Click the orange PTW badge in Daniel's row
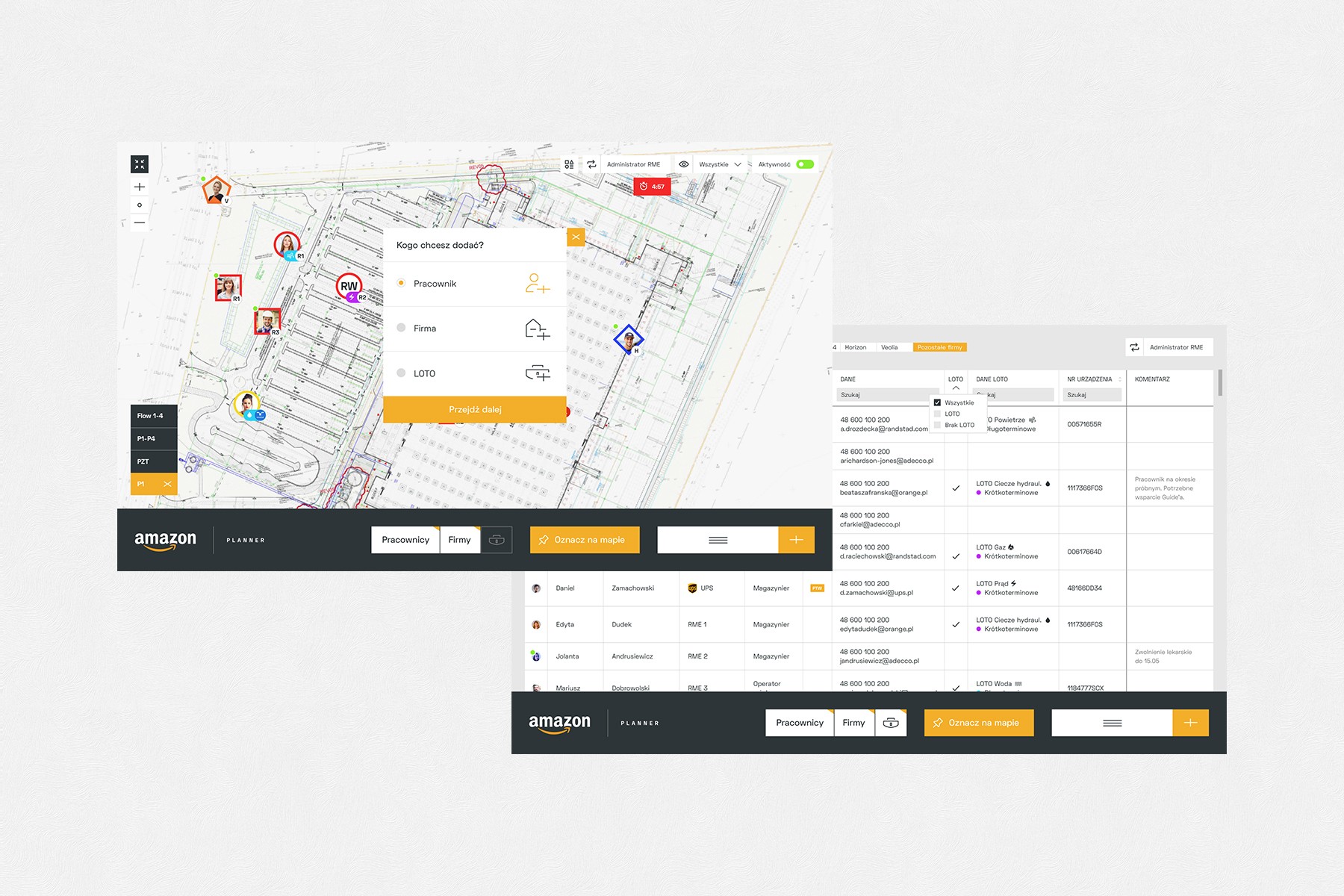 (817, 588)
